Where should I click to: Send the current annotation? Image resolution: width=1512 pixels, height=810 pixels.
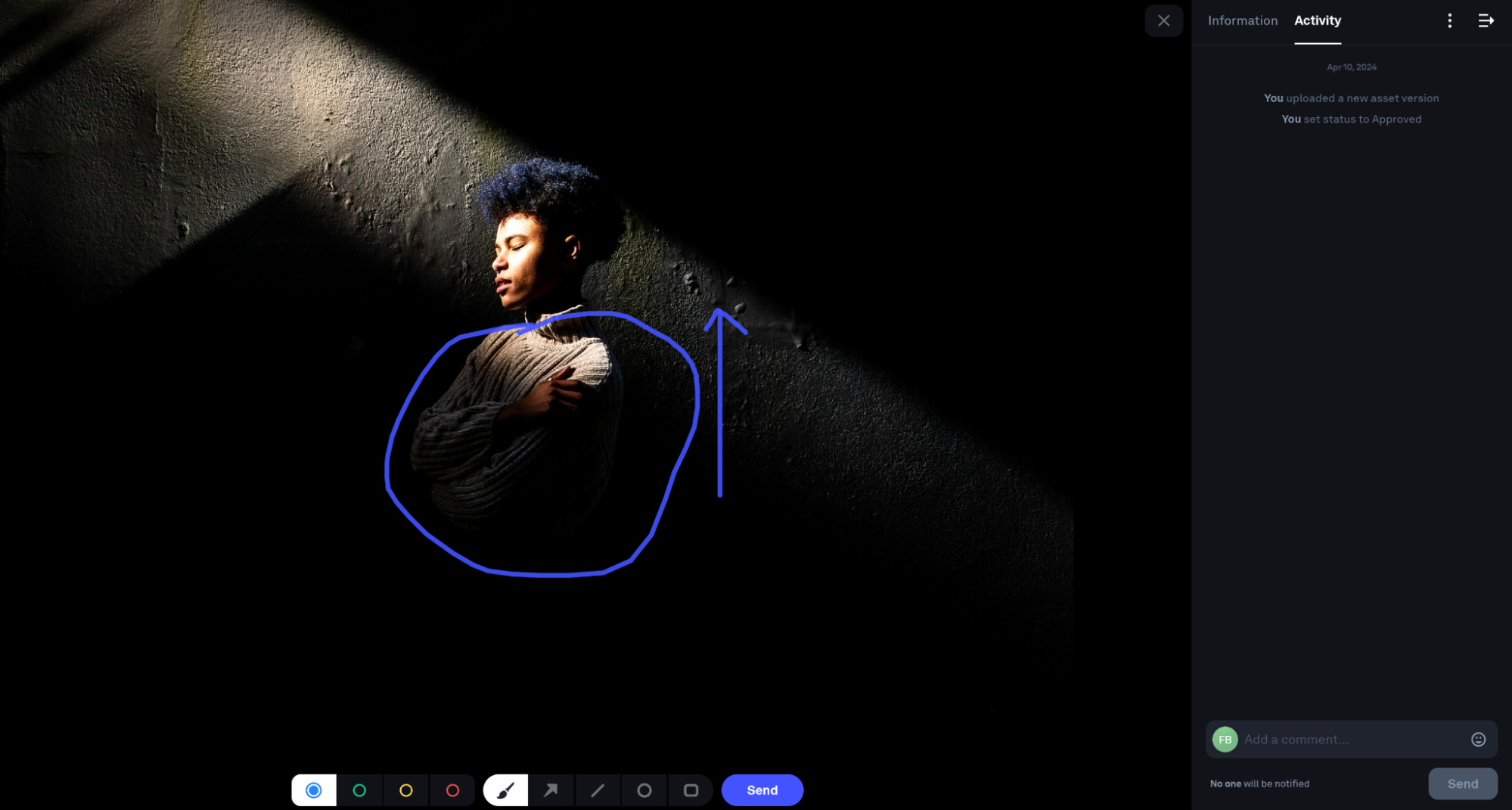click(x=762, y=790)
